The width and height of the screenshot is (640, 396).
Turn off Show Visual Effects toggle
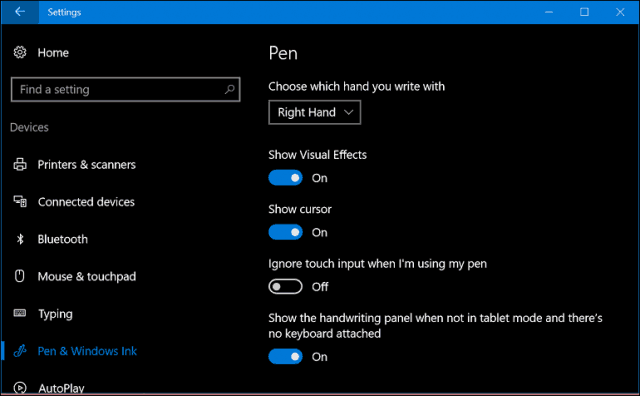(x=285, y=178)
